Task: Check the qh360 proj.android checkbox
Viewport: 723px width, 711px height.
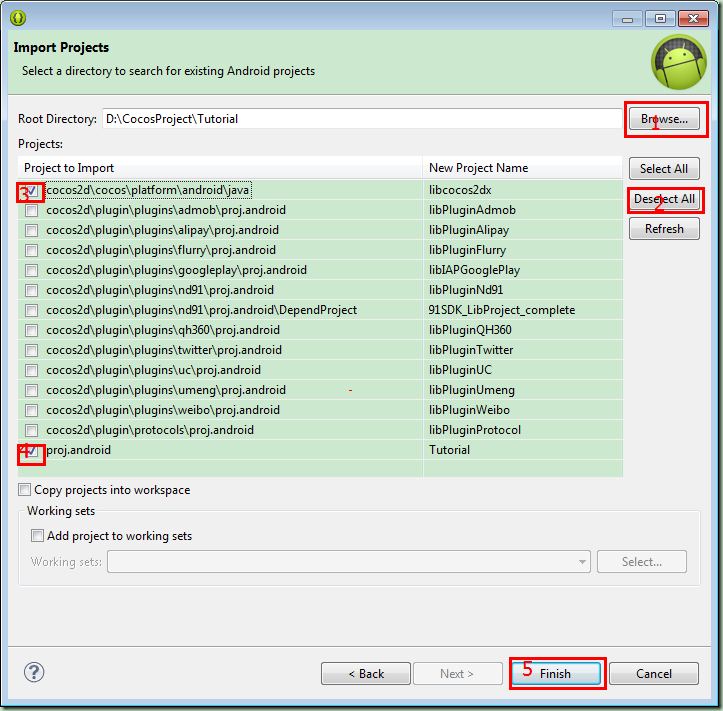Action: coord(31,330)
